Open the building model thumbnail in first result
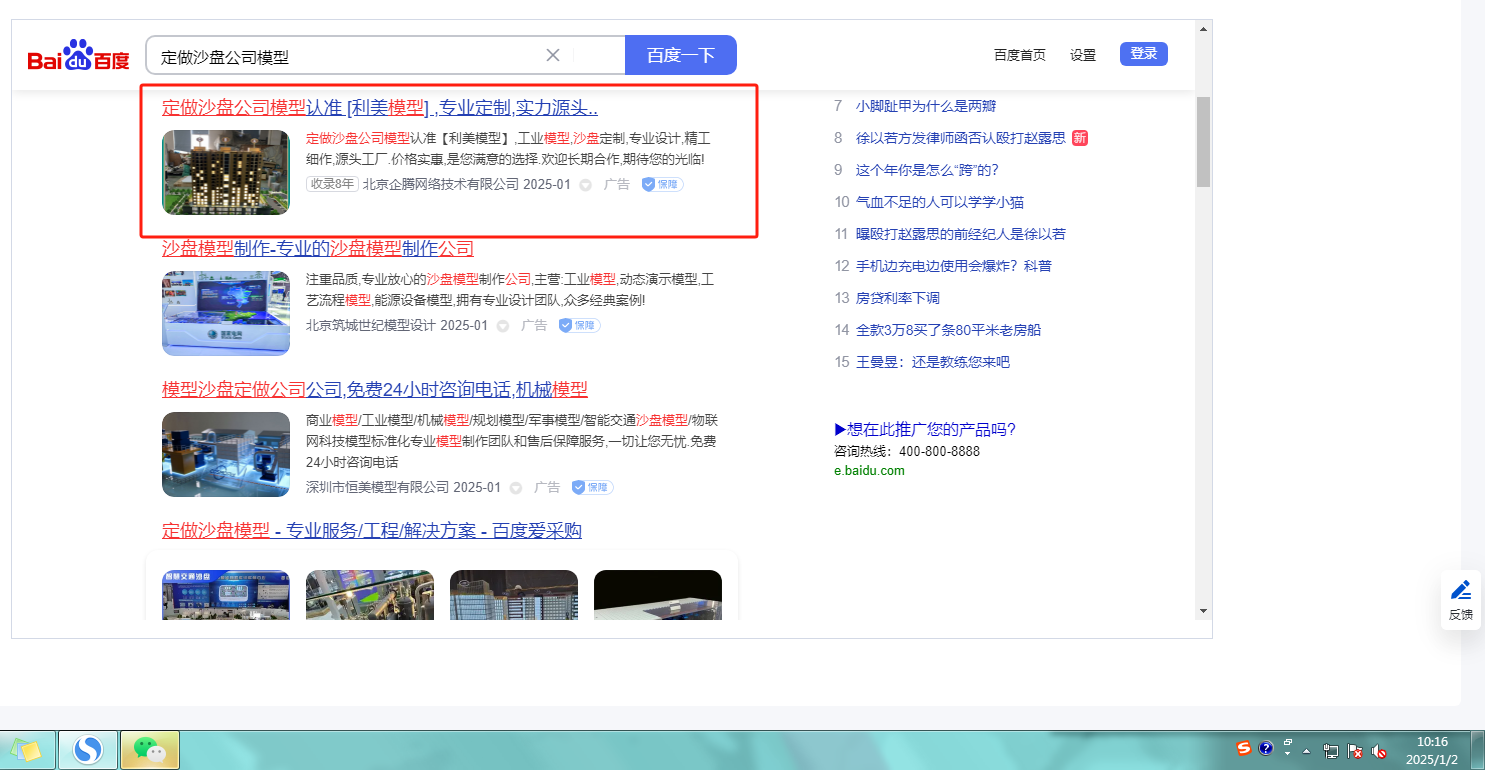1485x770 pixels. tap(226, 172)
